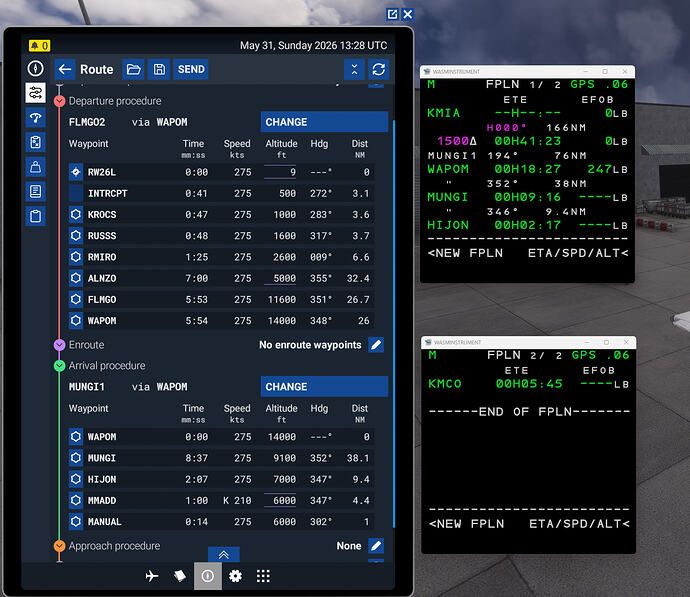
Task: Send the route with SEND button
Action: pos(191,70)
